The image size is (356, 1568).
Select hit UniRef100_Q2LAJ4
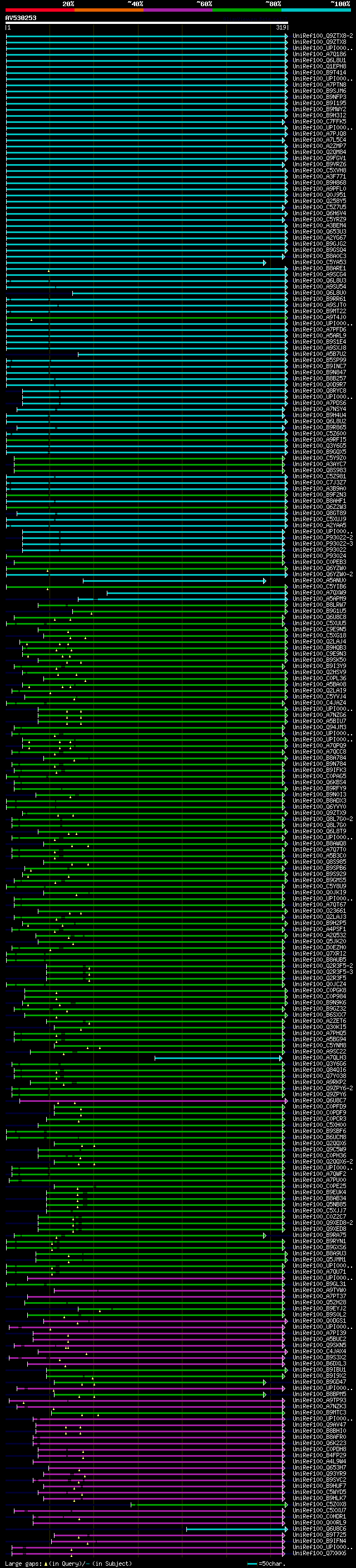[319, 641]
